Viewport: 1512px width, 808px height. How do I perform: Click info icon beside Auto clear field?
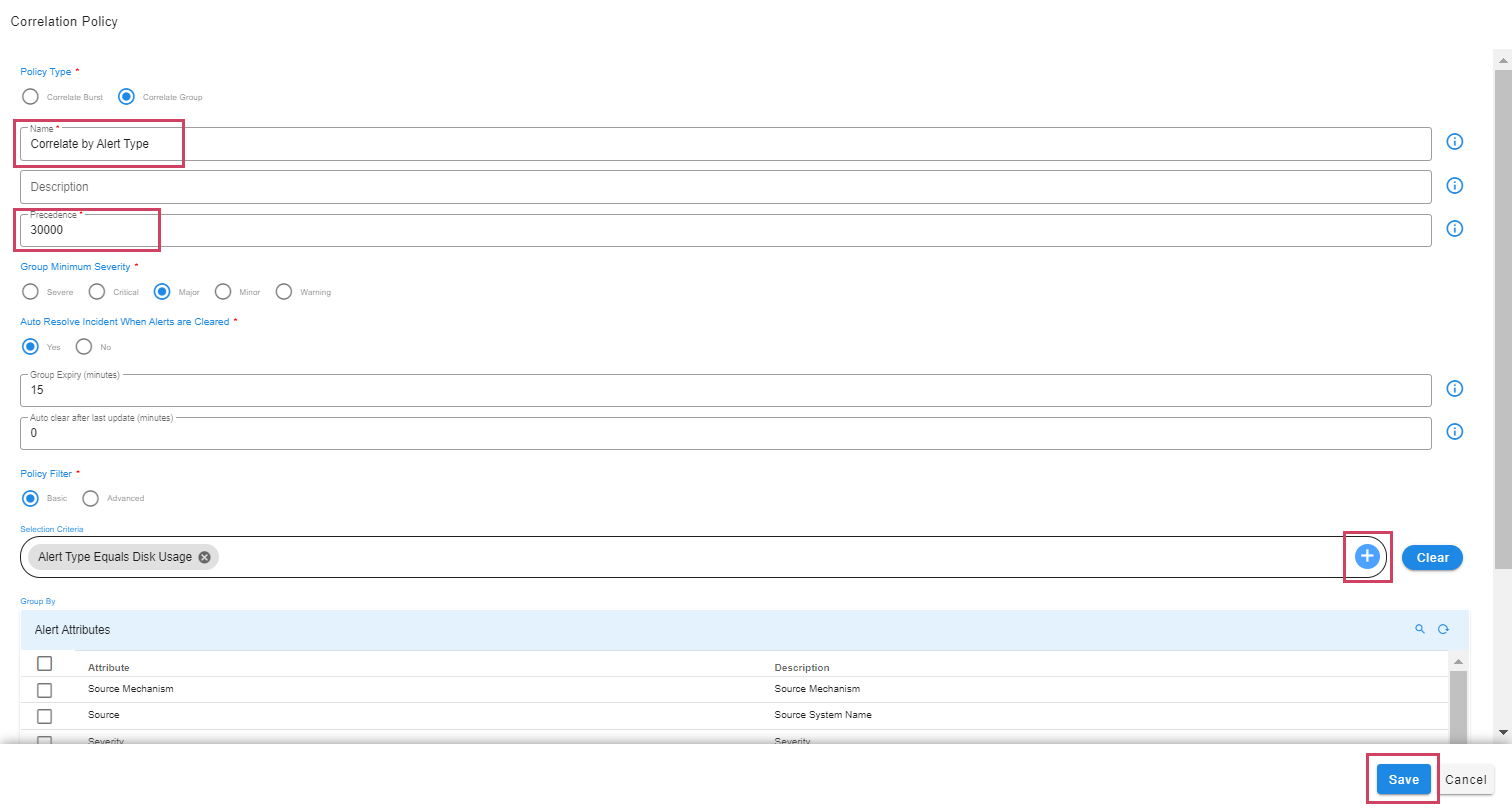tap(1455, 432)
